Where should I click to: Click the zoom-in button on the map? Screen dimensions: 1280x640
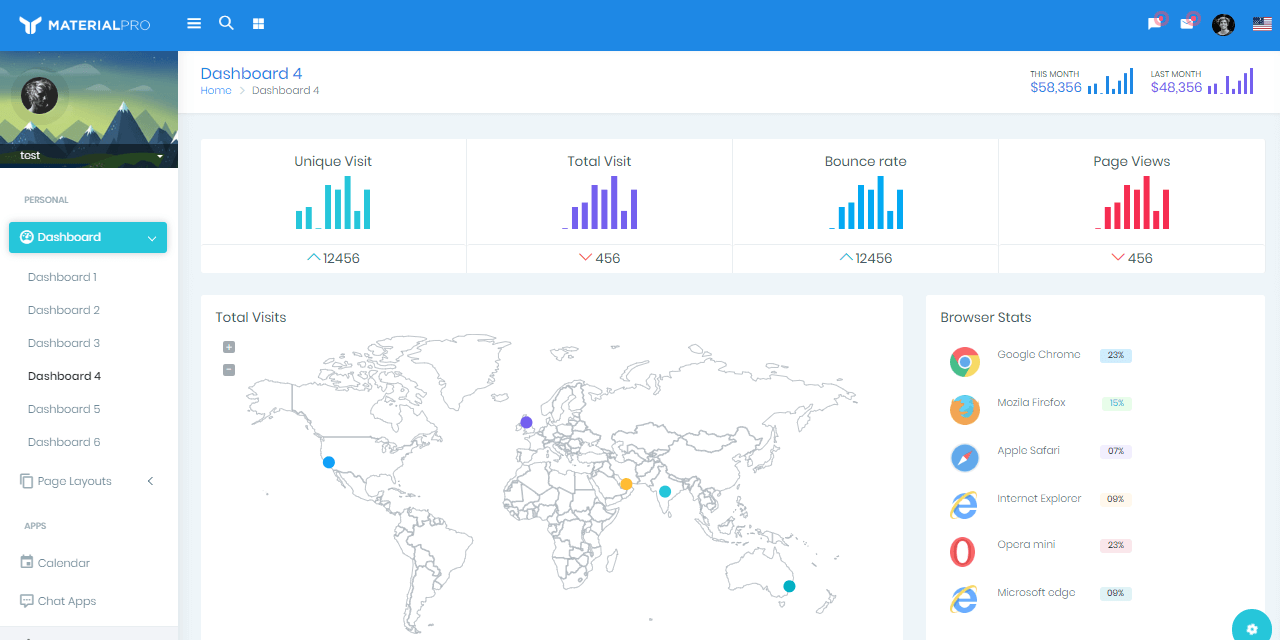(229, 347)
